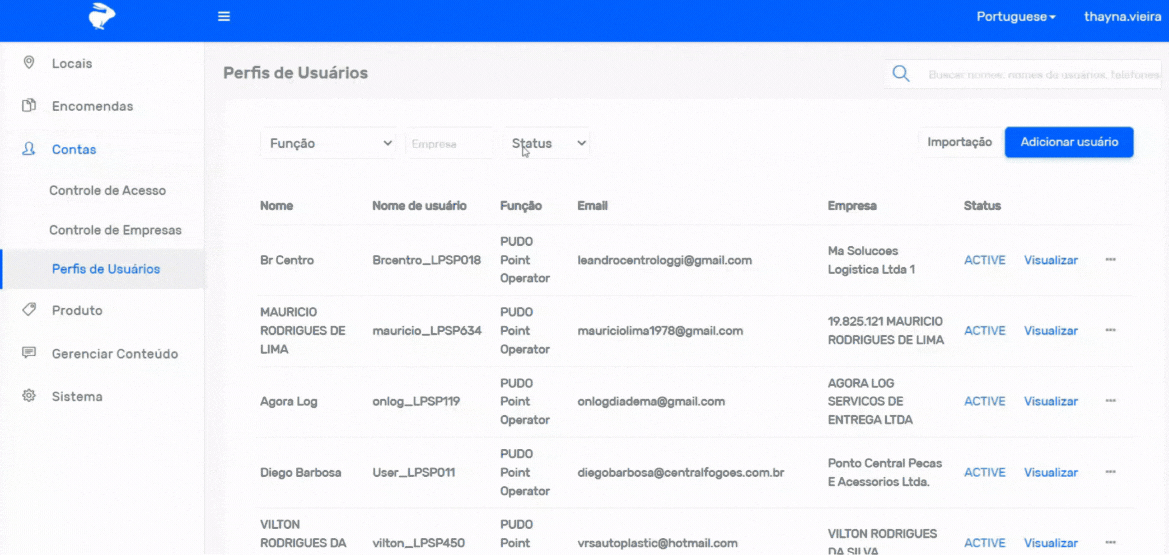Click the rabbit logo in header
Viewport: 1169px width, 555px height.
tap(102, 16)
